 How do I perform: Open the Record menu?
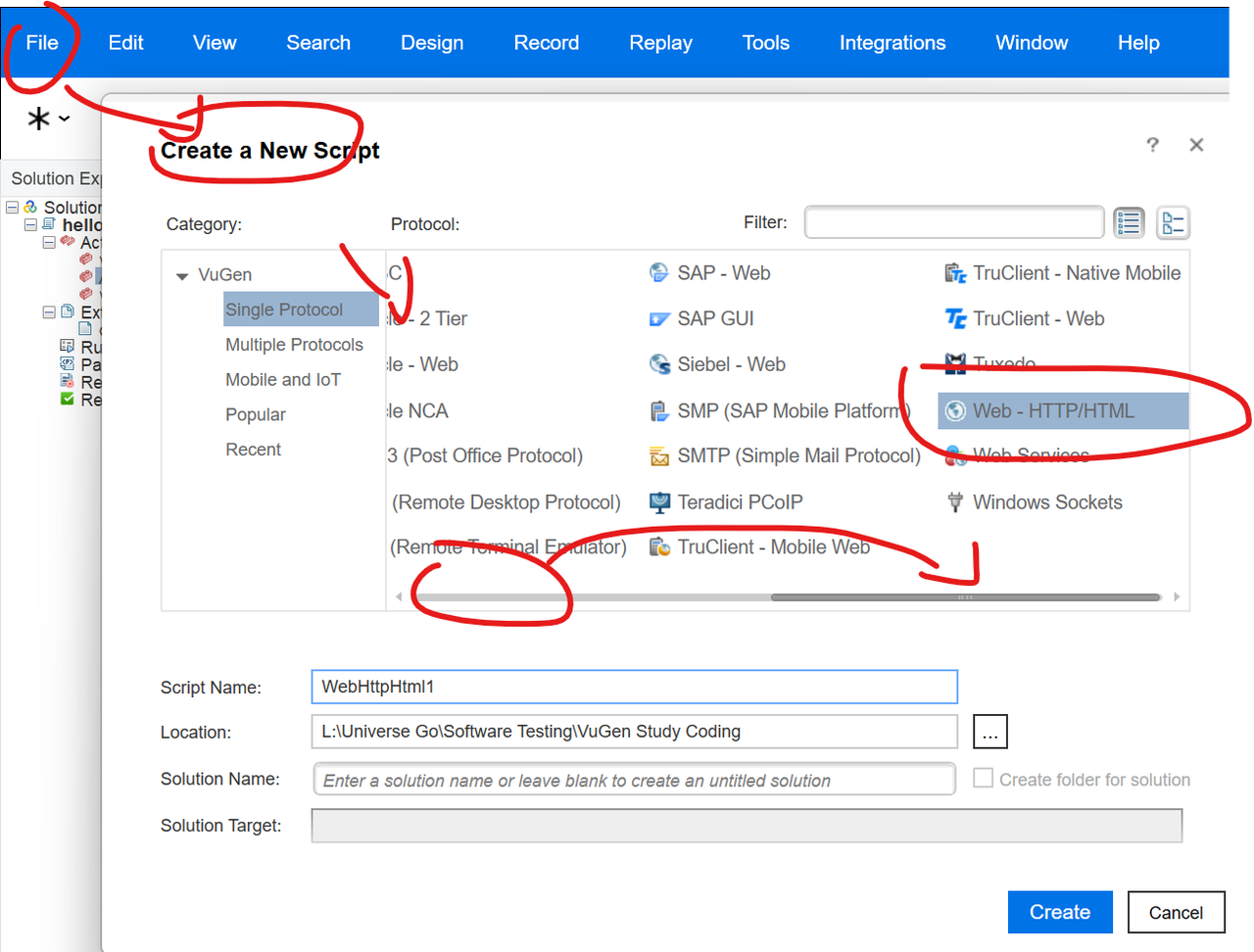[x=547, y=43]
